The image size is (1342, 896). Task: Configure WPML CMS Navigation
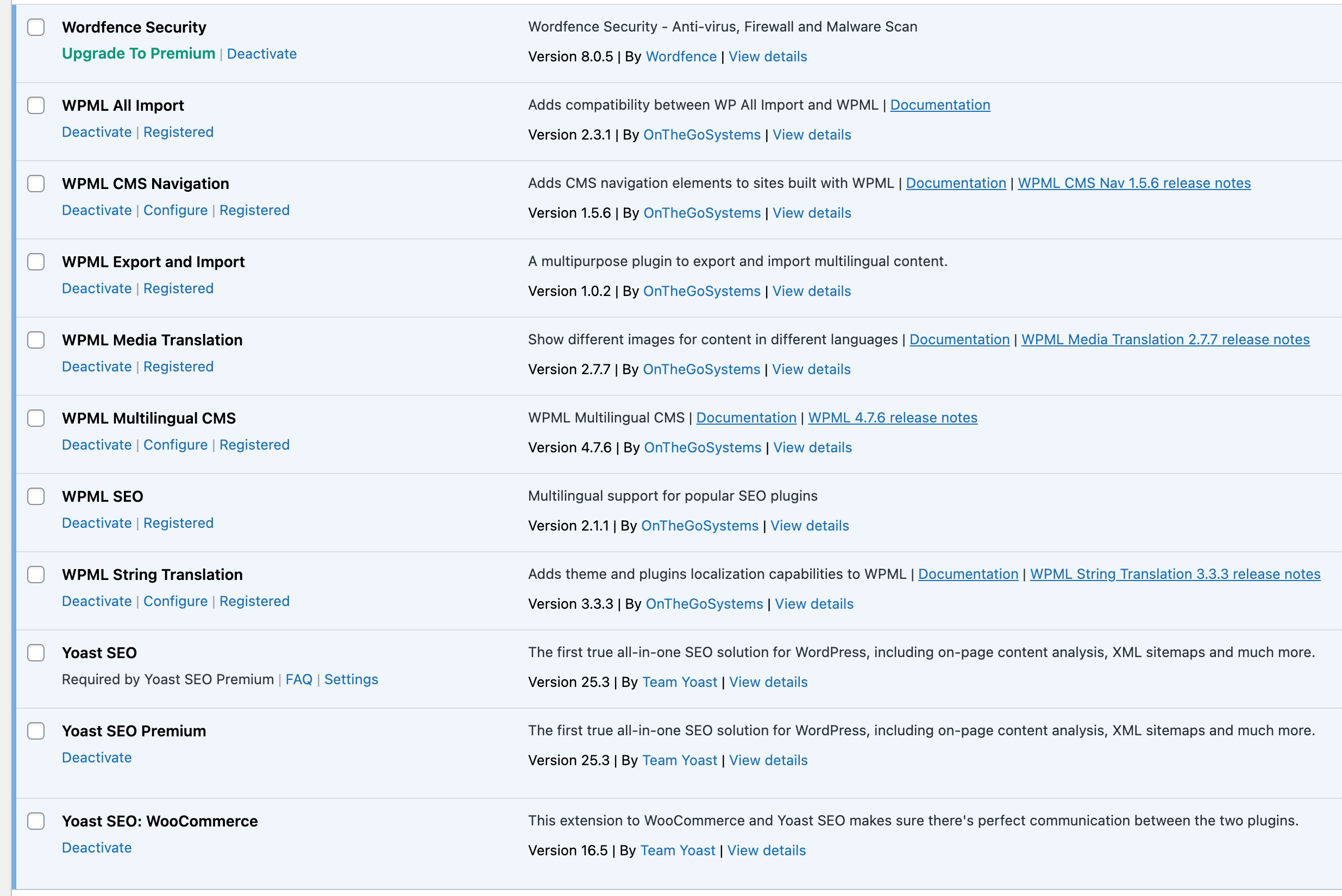(x=175, y=210)
